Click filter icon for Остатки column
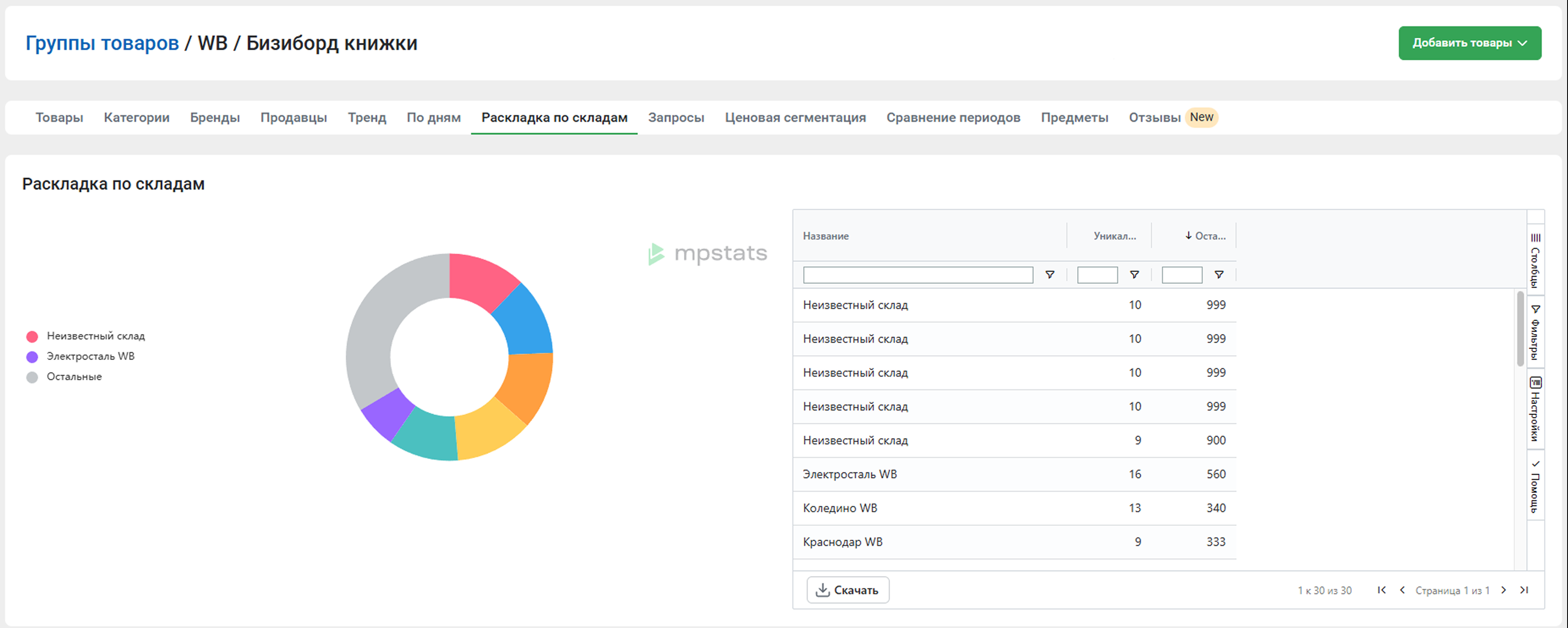The height and width of the screenshot is (628, 1568). click(x=1219, y=275)
